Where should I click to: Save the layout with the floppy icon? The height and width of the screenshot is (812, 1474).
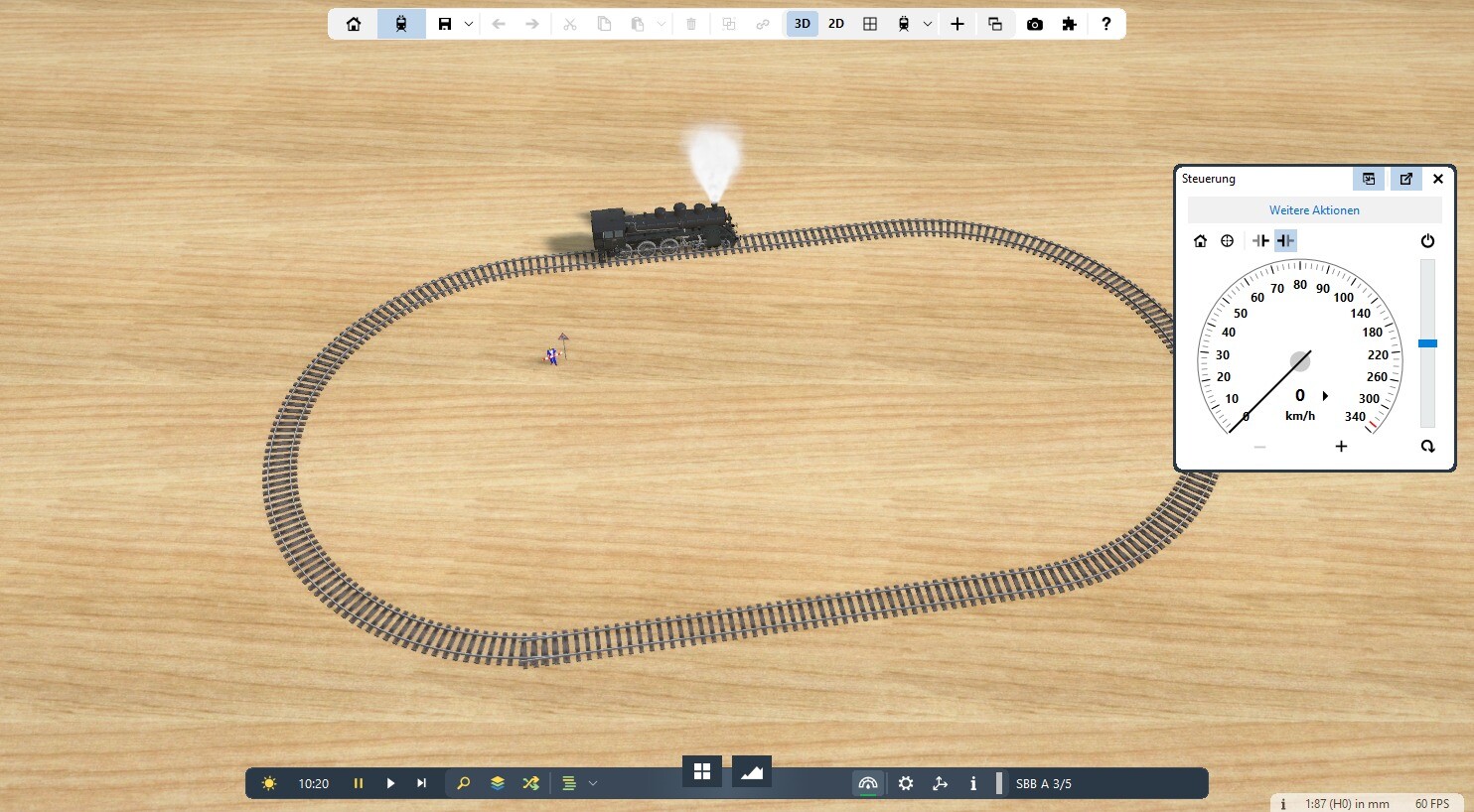(x=445, y=24)
